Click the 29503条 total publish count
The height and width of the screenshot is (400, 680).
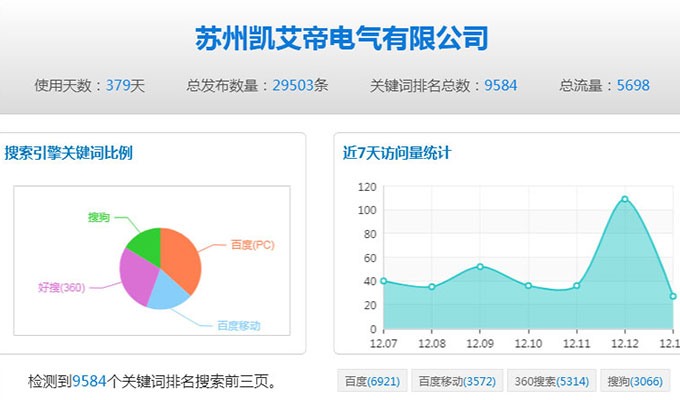[300, 85]
